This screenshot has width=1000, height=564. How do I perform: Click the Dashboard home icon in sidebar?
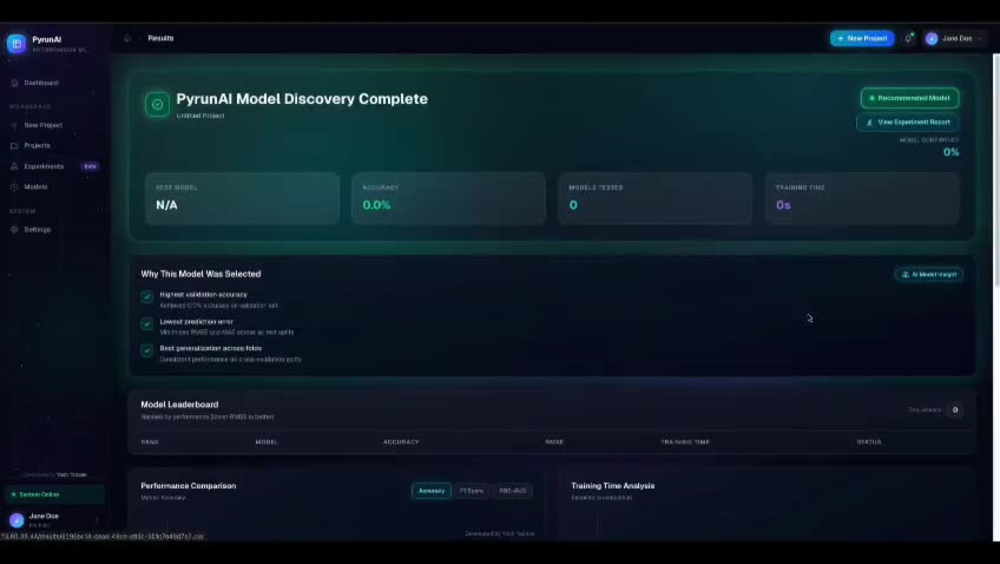pyautogui.click(x=15, y=83)
